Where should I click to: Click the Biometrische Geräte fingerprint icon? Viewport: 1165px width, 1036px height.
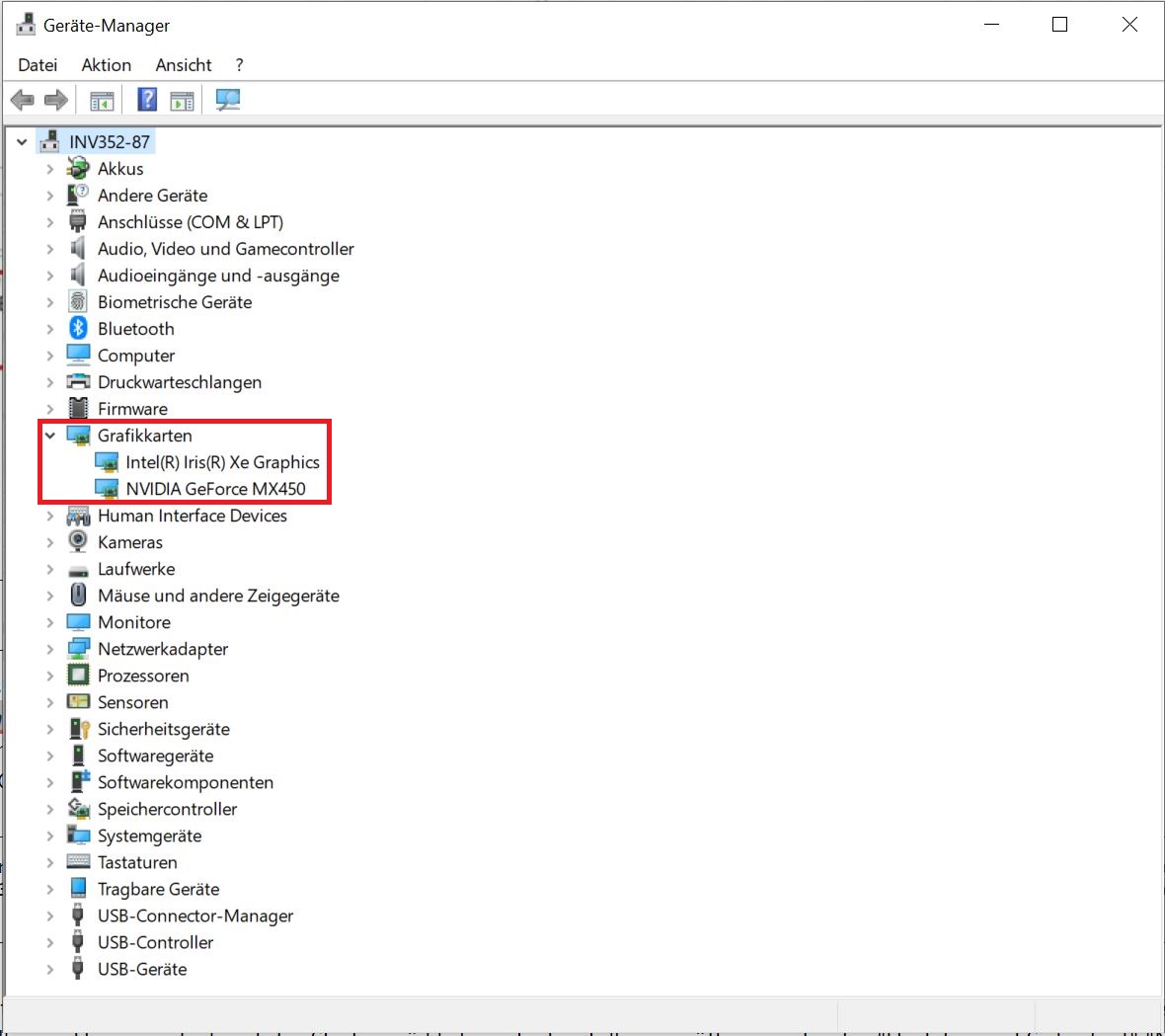78,302
